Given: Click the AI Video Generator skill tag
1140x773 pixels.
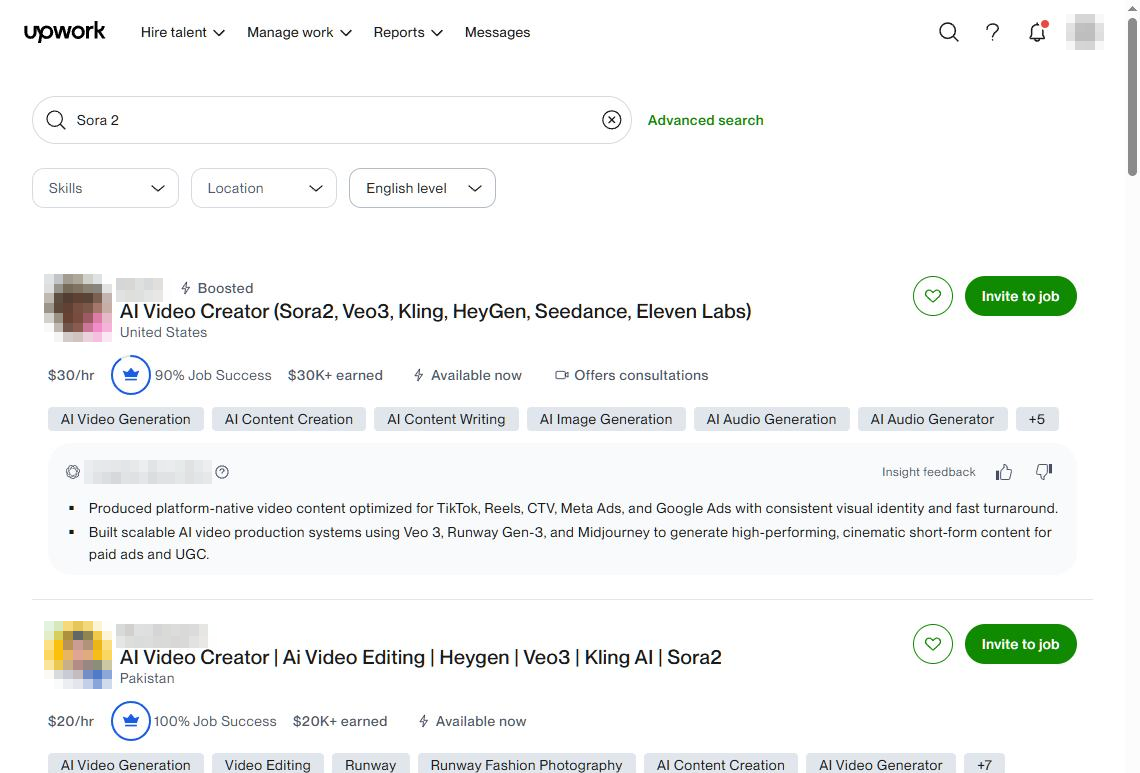Looking at the screenshot, I should 880,765.
